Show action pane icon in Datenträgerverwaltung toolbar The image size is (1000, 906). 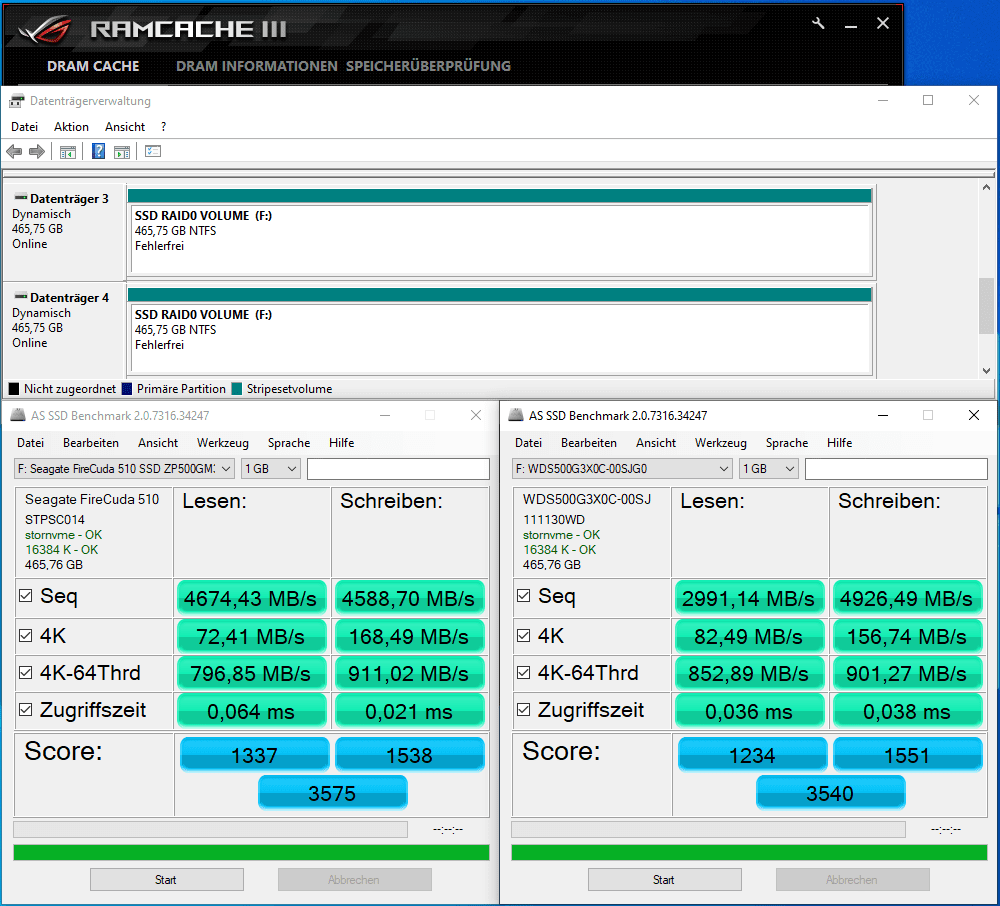[x=122, y=152]
